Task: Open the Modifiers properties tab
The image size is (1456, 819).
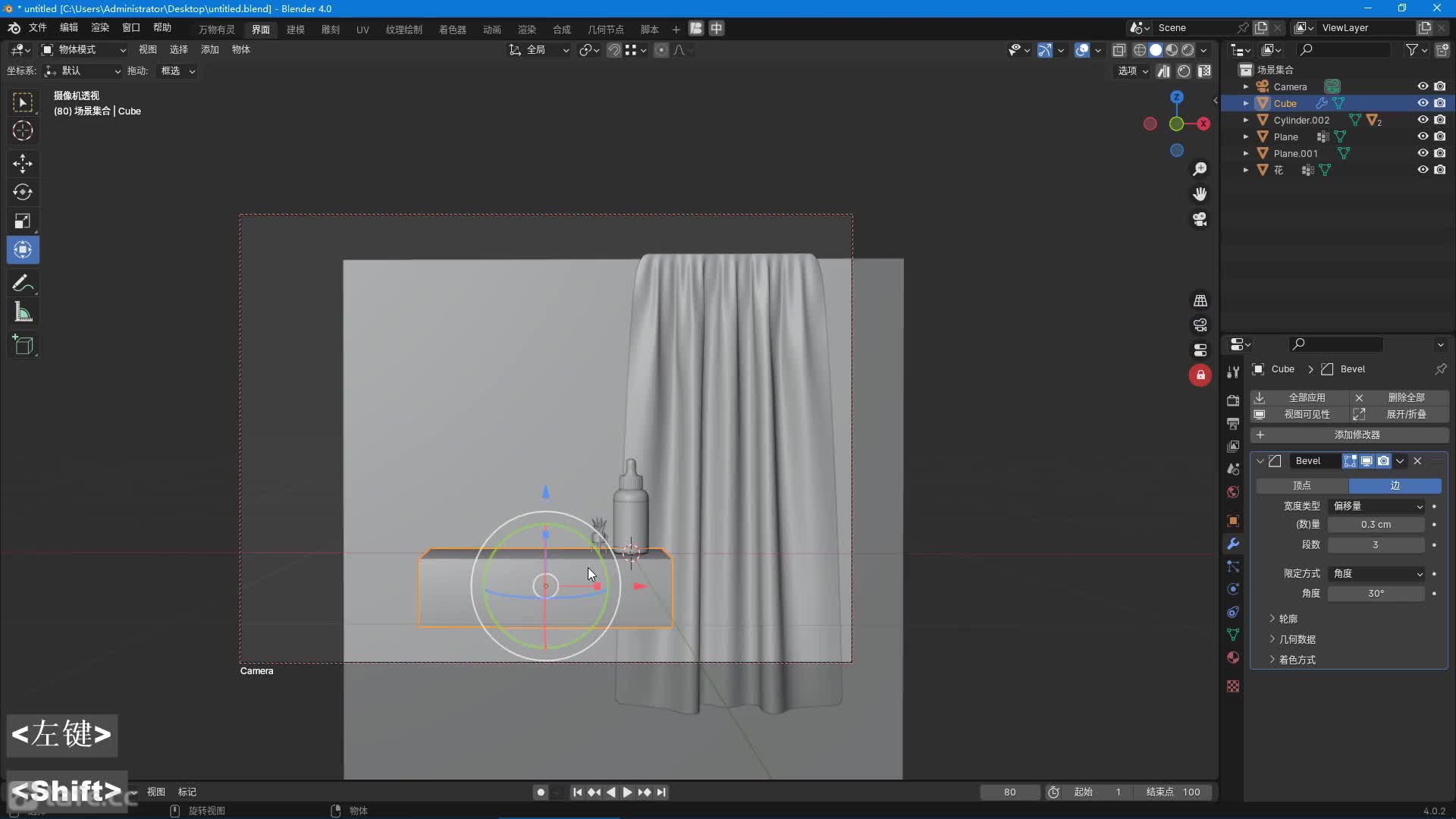Action: [x=1233, y=544]
